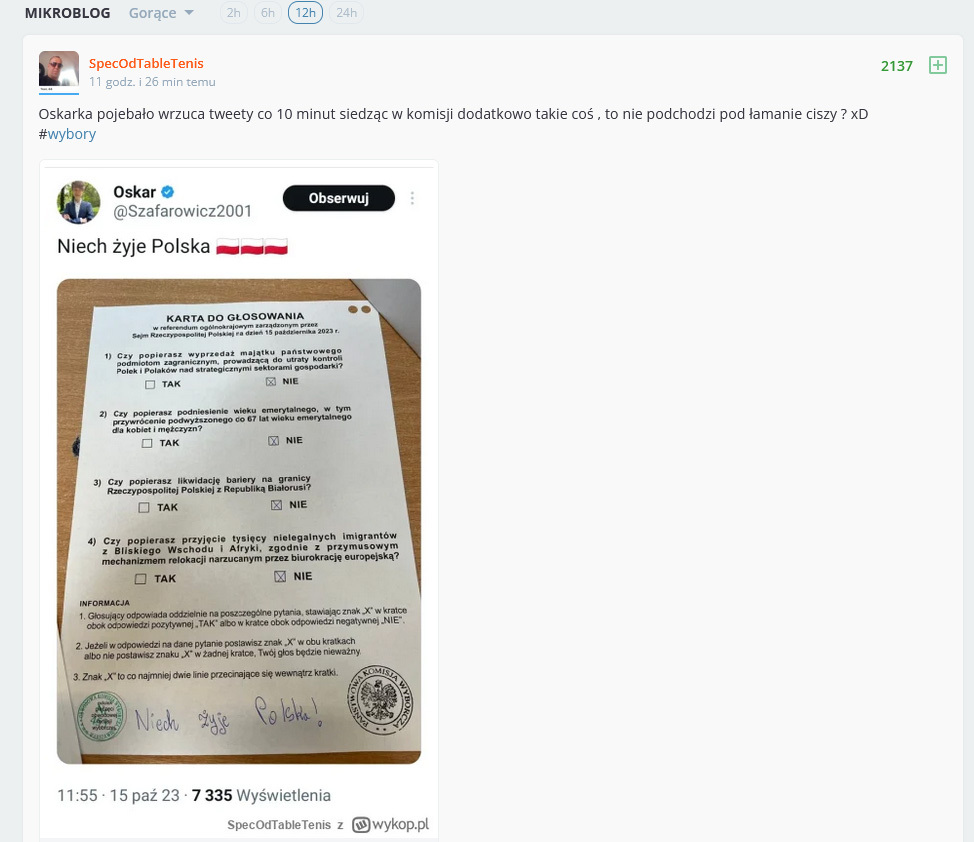Select the 6h time filter
This screenshot has width=974, height=842.
point(268,13)
